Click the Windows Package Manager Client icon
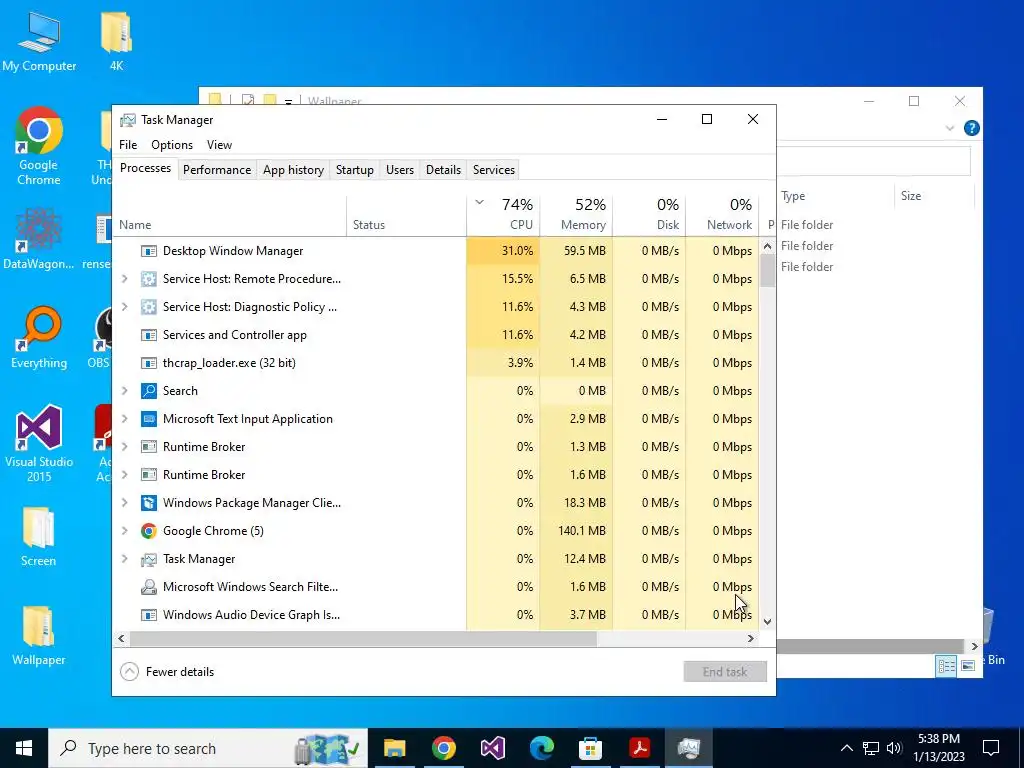Screen dimensions: 1024x768 pos(149,503)
